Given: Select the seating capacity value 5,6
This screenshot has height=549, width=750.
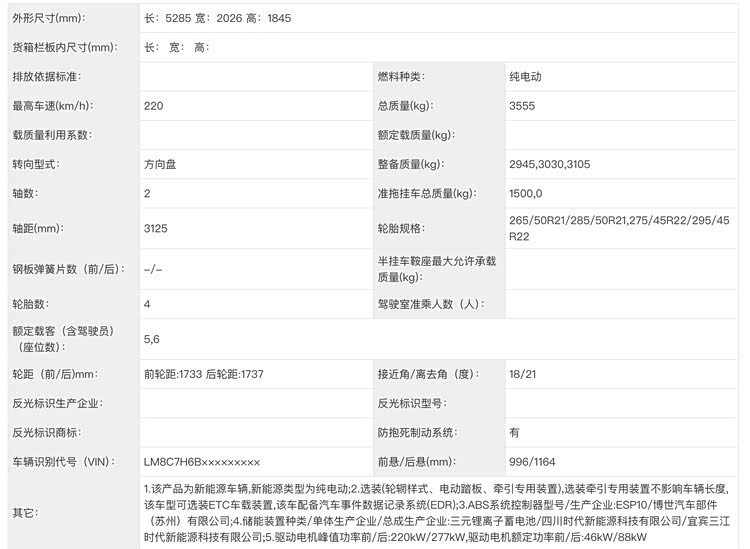Looking at the screenshot, I should pyautogui.click(x=152, y=339).
